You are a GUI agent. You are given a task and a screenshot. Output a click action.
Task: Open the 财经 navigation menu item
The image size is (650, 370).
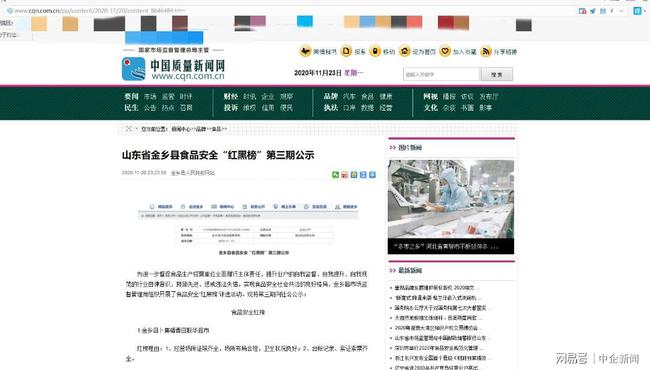[231, 96]
